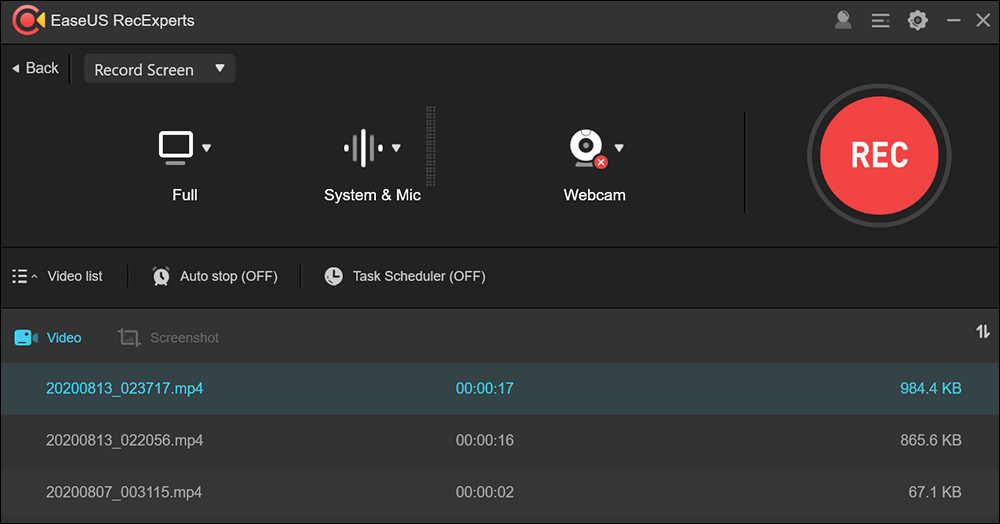Go Back to the previous screen
Image resolution: width=1000 pixels, height=524 pixels.
(x=36, y=68)
